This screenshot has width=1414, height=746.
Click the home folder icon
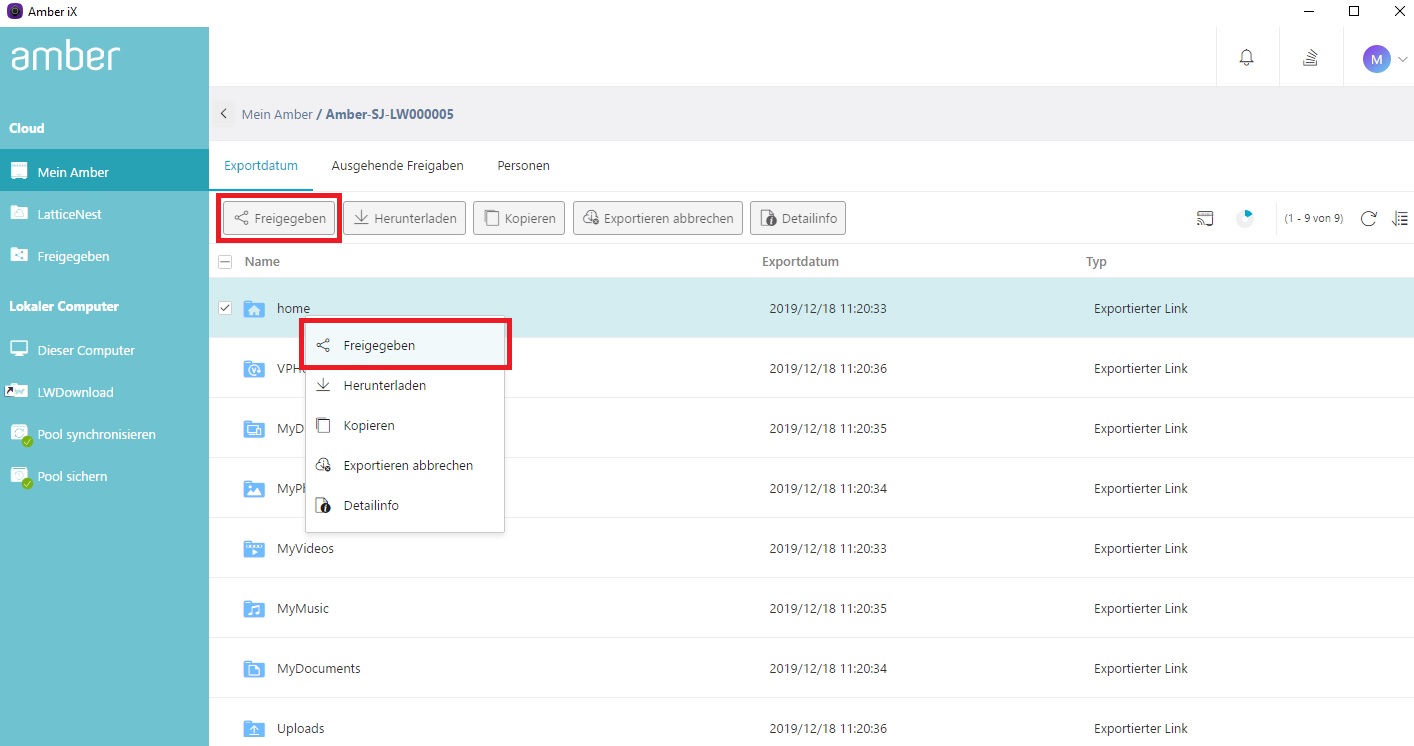[254, 309]
